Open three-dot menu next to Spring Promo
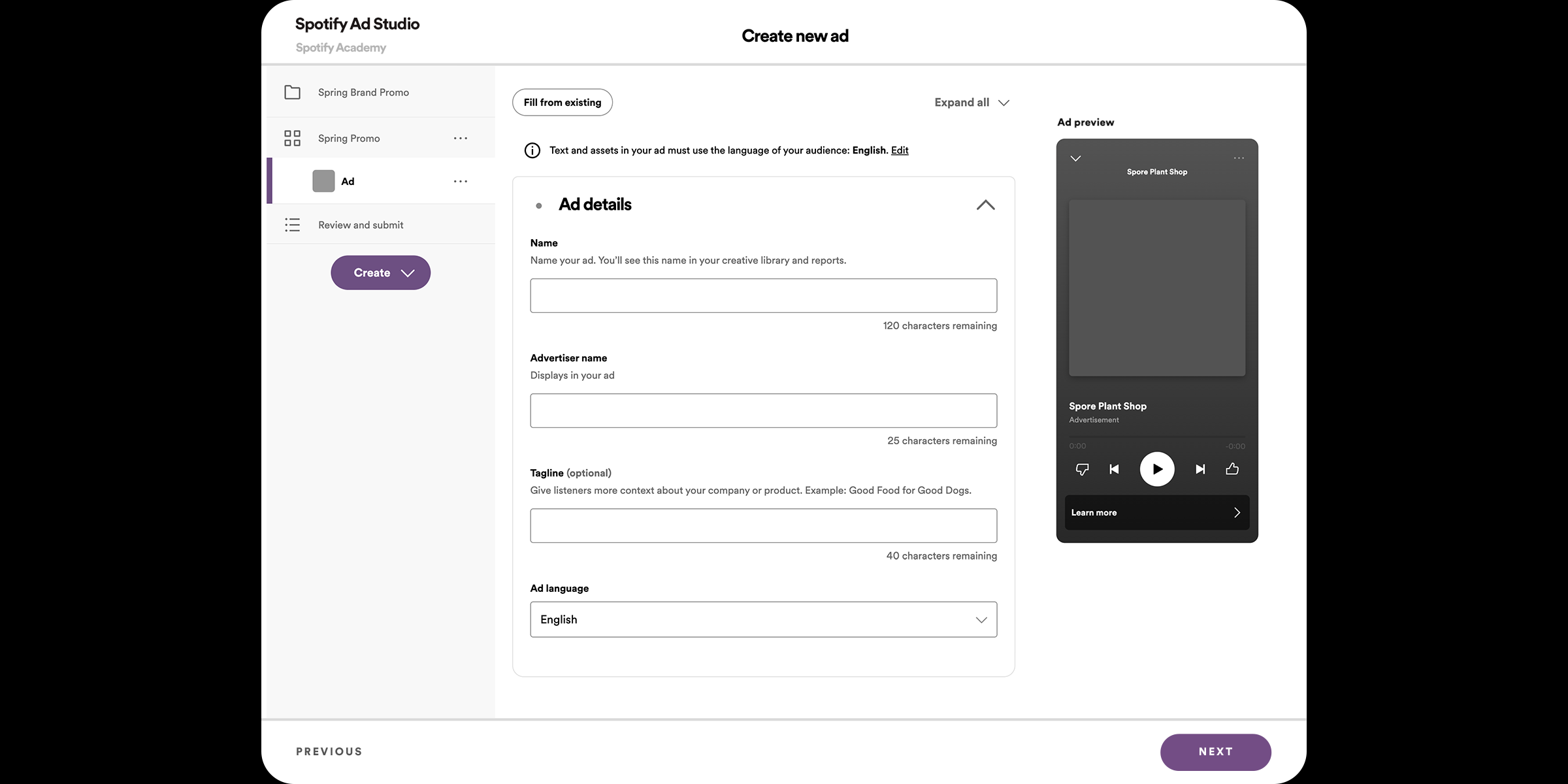 coord(461,139)
